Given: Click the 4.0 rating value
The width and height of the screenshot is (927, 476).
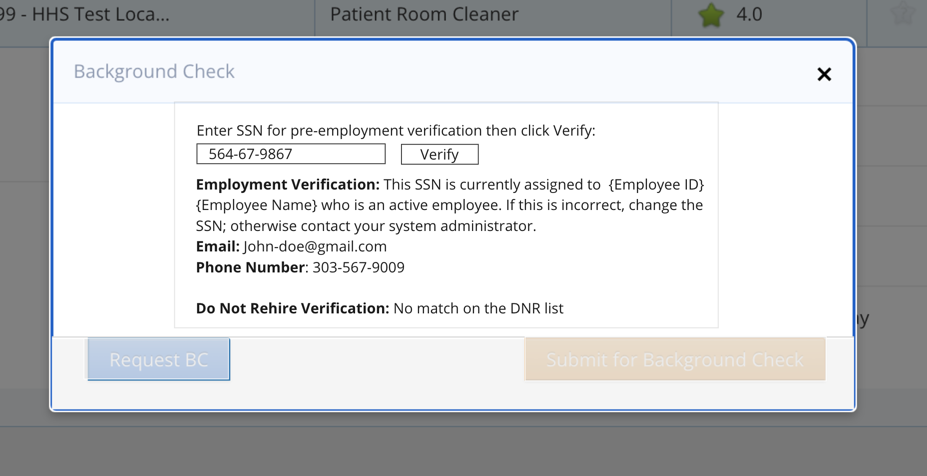Looking at the screenshot, I should 749,15.
